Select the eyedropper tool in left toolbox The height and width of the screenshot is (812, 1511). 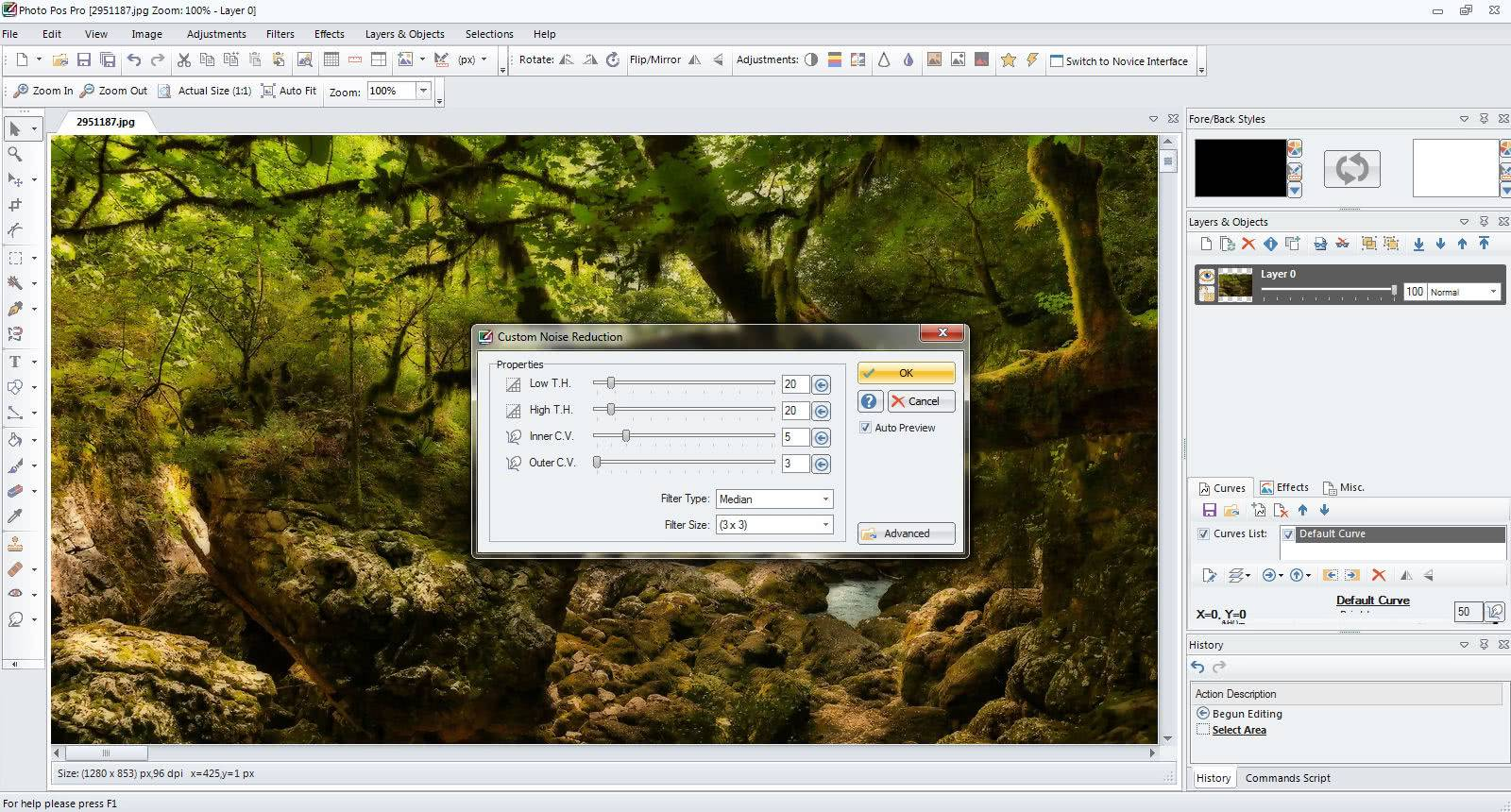15,516
